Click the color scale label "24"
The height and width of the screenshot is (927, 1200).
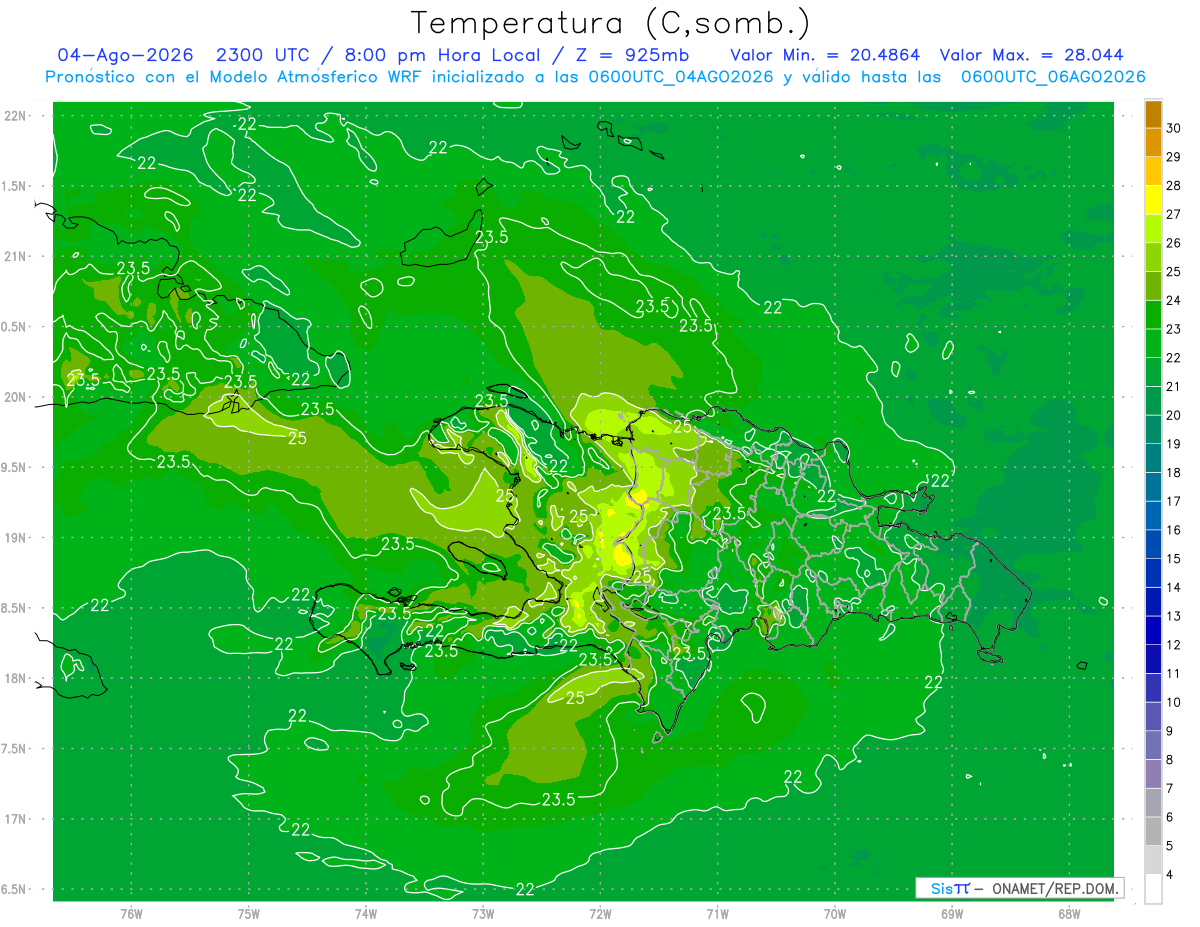(1174, 300)
